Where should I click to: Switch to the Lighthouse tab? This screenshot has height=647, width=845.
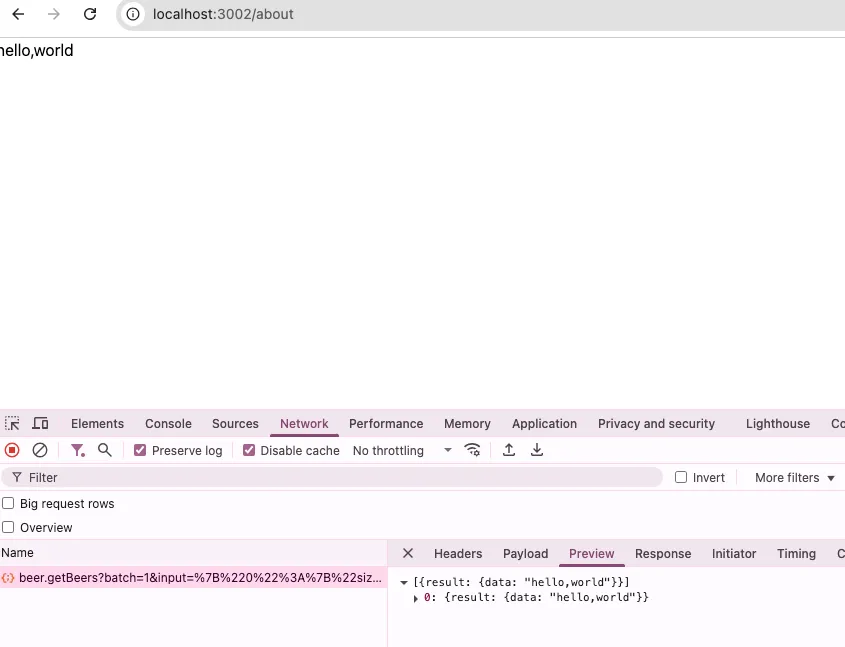tap(778, 423)
